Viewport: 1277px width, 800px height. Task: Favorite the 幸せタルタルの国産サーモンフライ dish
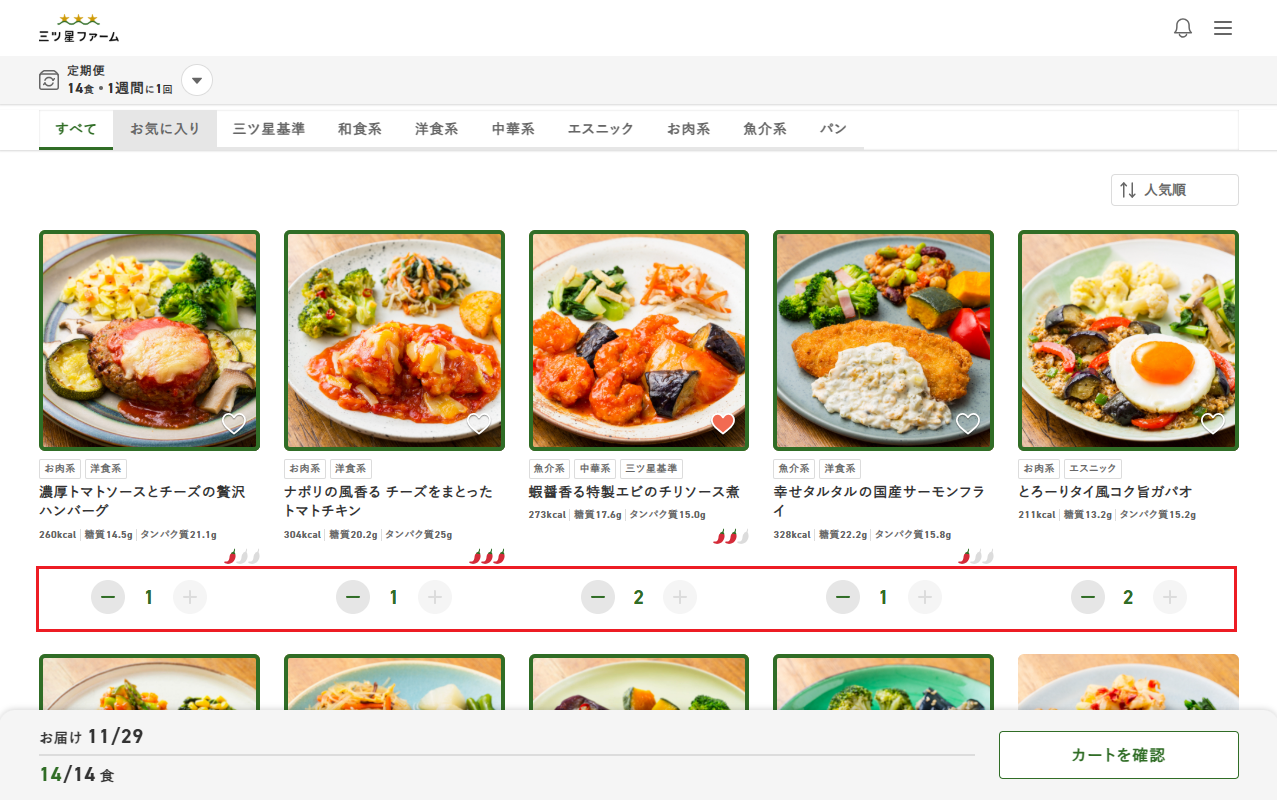tap(968, 424)
